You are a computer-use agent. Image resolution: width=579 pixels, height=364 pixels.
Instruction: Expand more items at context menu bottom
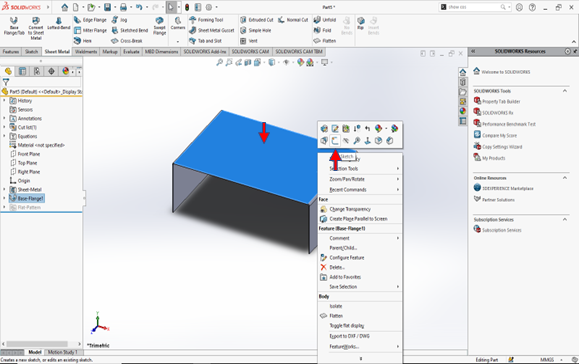pos(360,358)
